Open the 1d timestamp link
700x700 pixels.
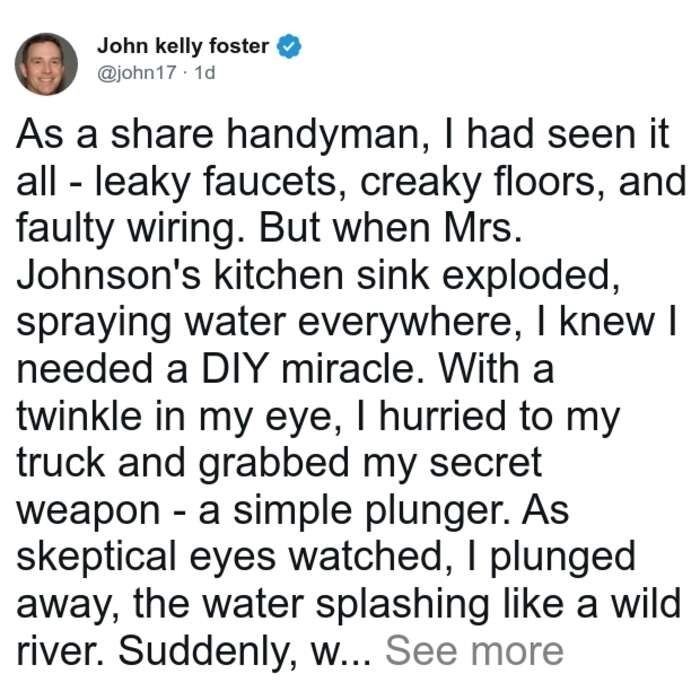tap(205, 72)
